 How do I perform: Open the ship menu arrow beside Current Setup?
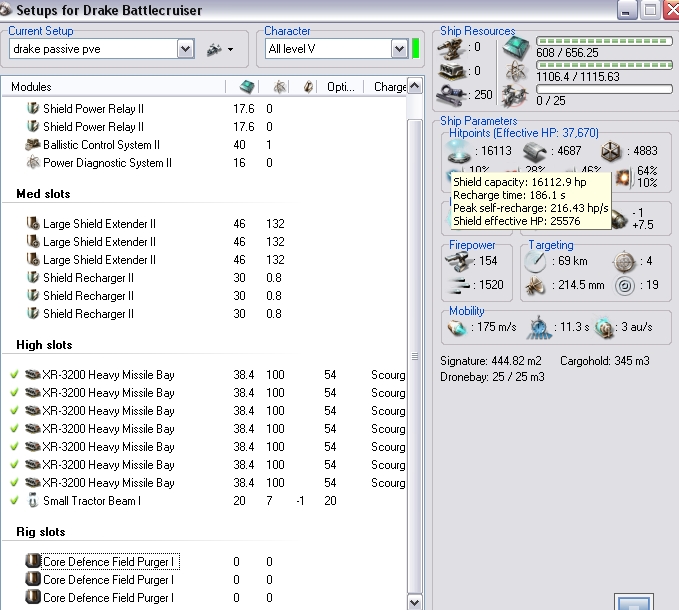(x=230, y=49)
